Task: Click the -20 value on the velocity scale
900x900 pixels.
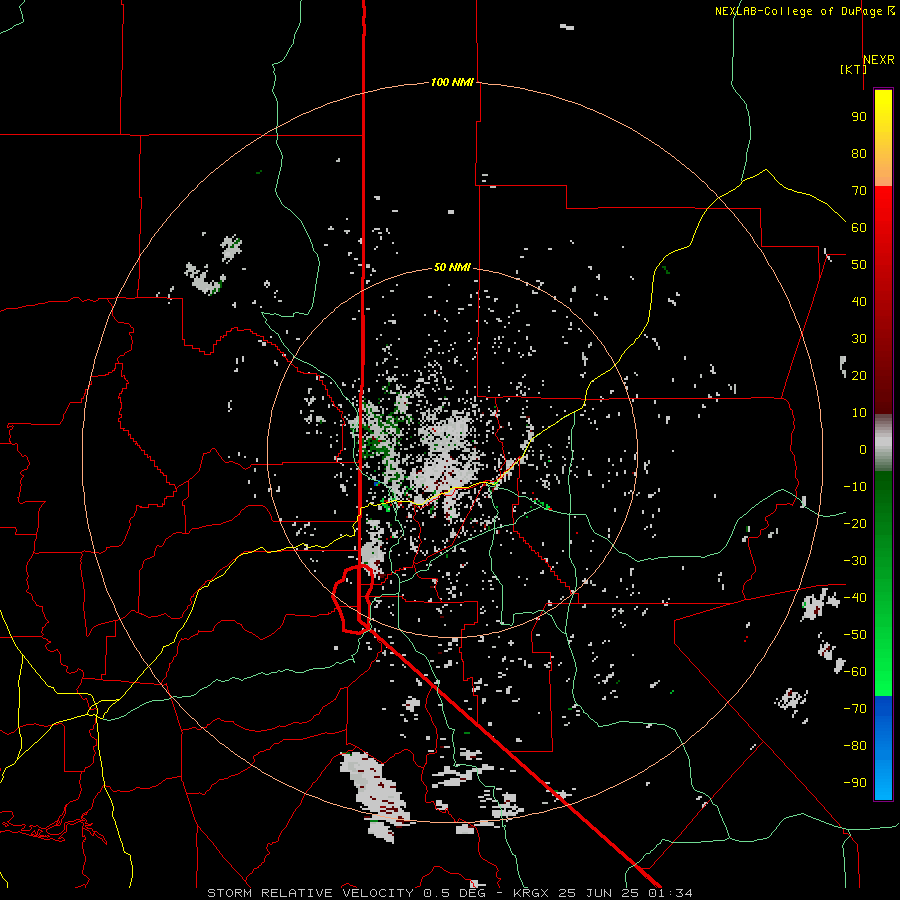Action: (x=855, y=524)
